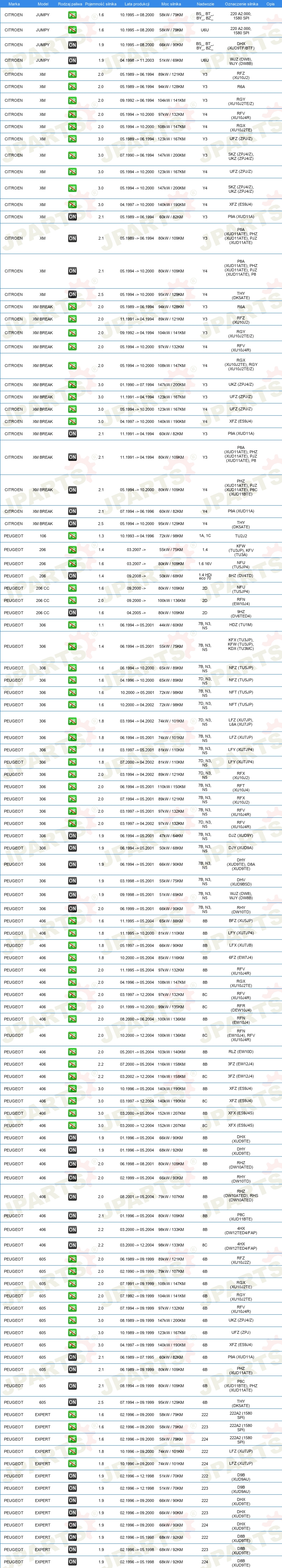
Task: Click production dates '06.1989 -> 07.1995' in 605 row
Action: (137, 1357)
